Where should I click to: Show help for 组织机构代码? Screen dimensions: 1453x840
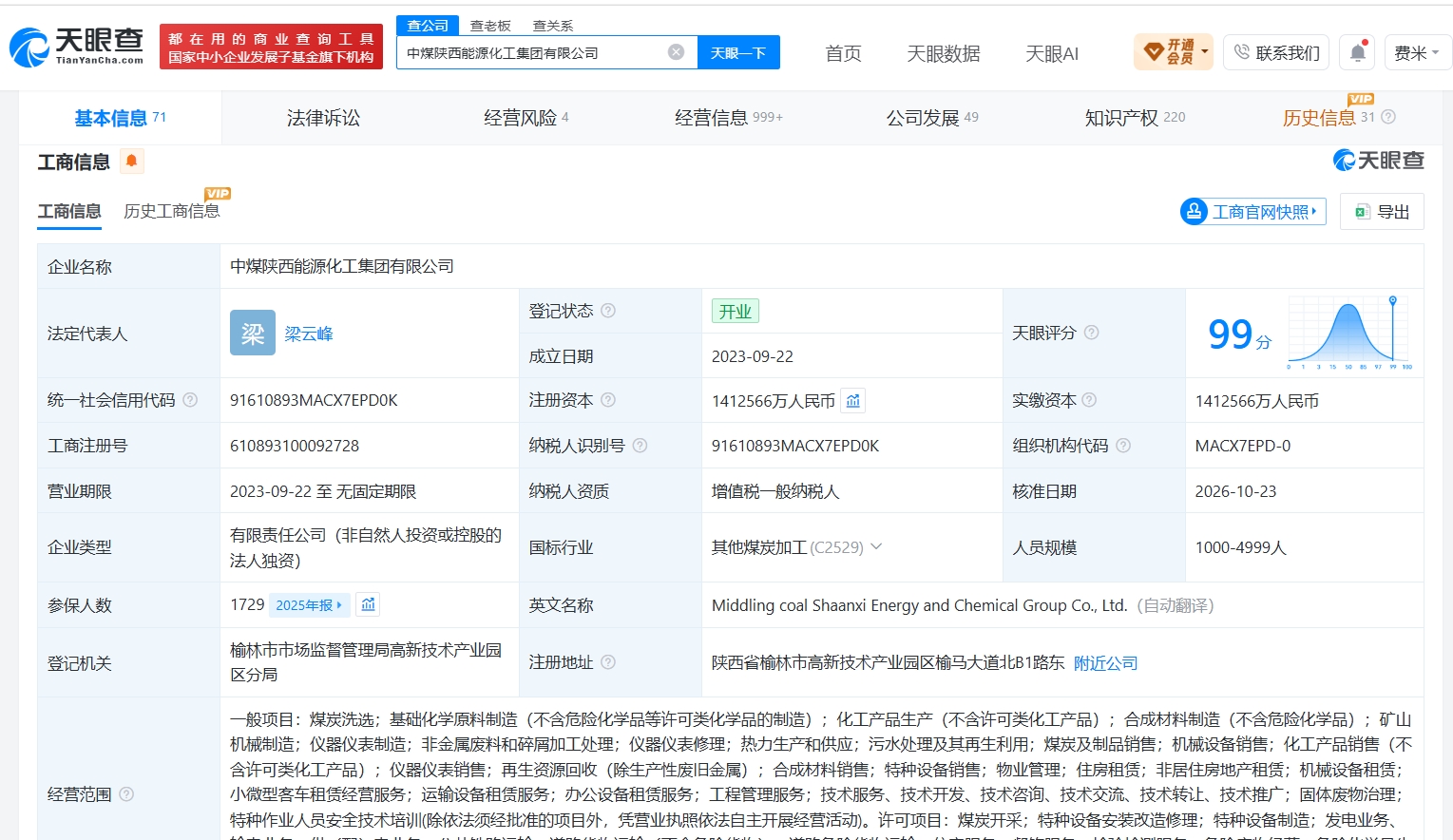click(1123, 446)
